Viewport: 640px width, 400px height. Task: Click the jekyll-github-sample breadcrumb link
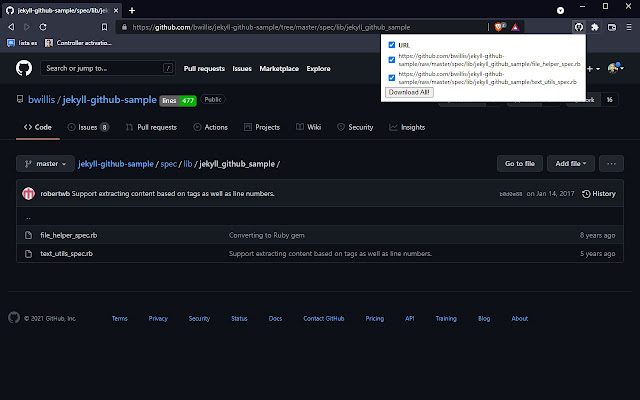(116, 164)
